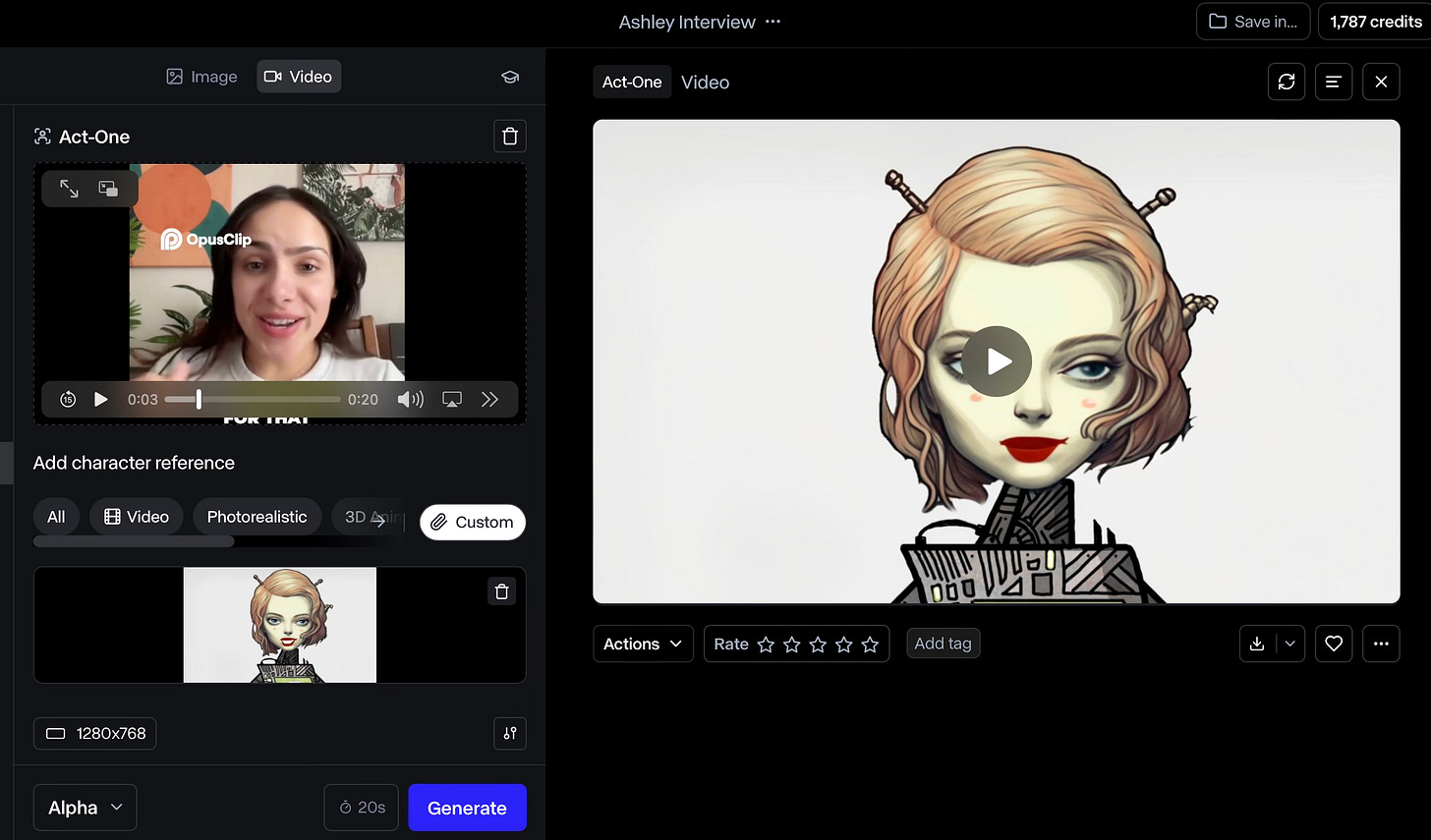The width and height of the screenshot is (1431, 840).
Task: Remove the custom character reference image
Action: (x=502, y=591)
